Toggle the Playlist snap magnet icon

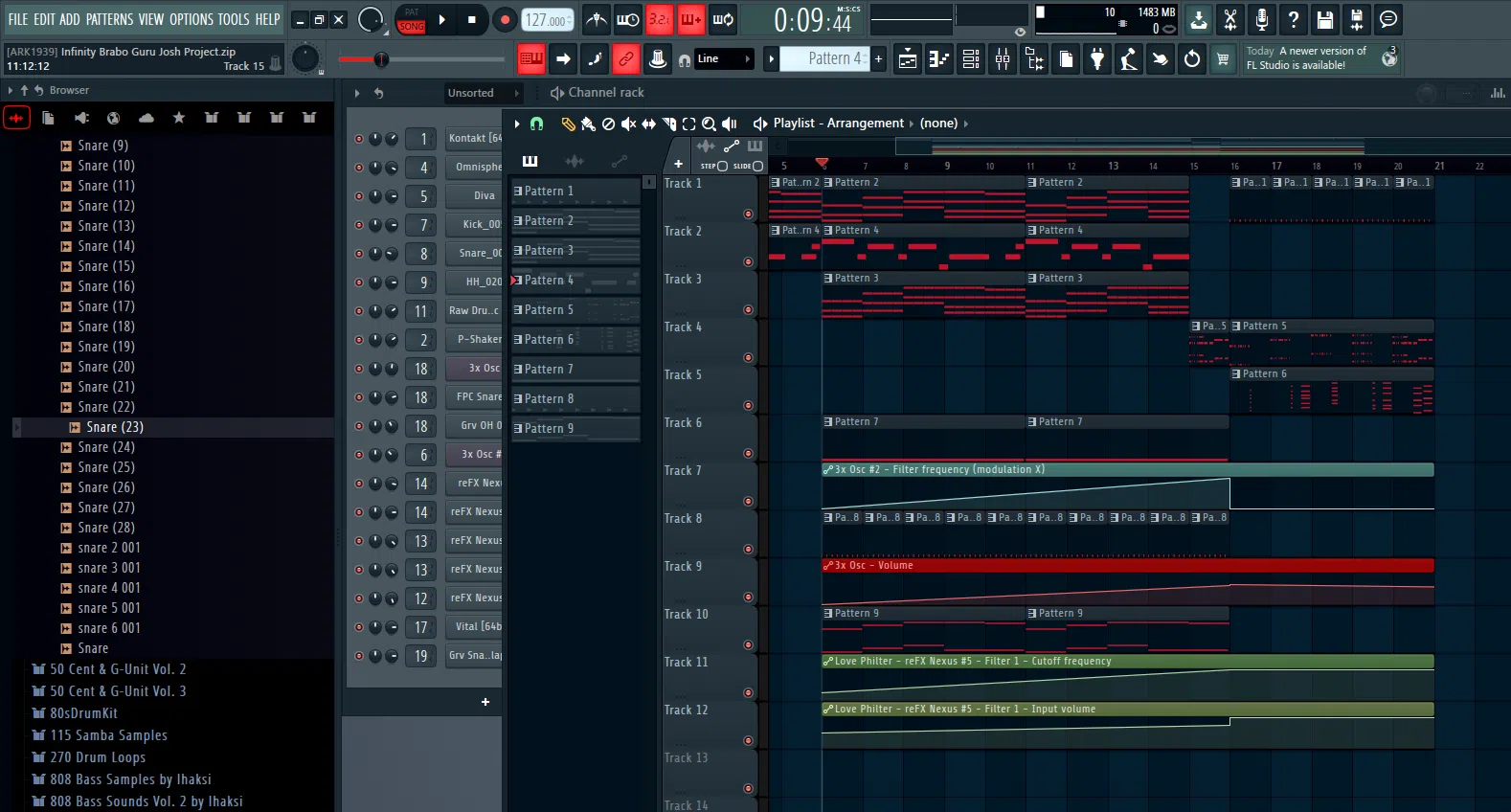[536, 124]
